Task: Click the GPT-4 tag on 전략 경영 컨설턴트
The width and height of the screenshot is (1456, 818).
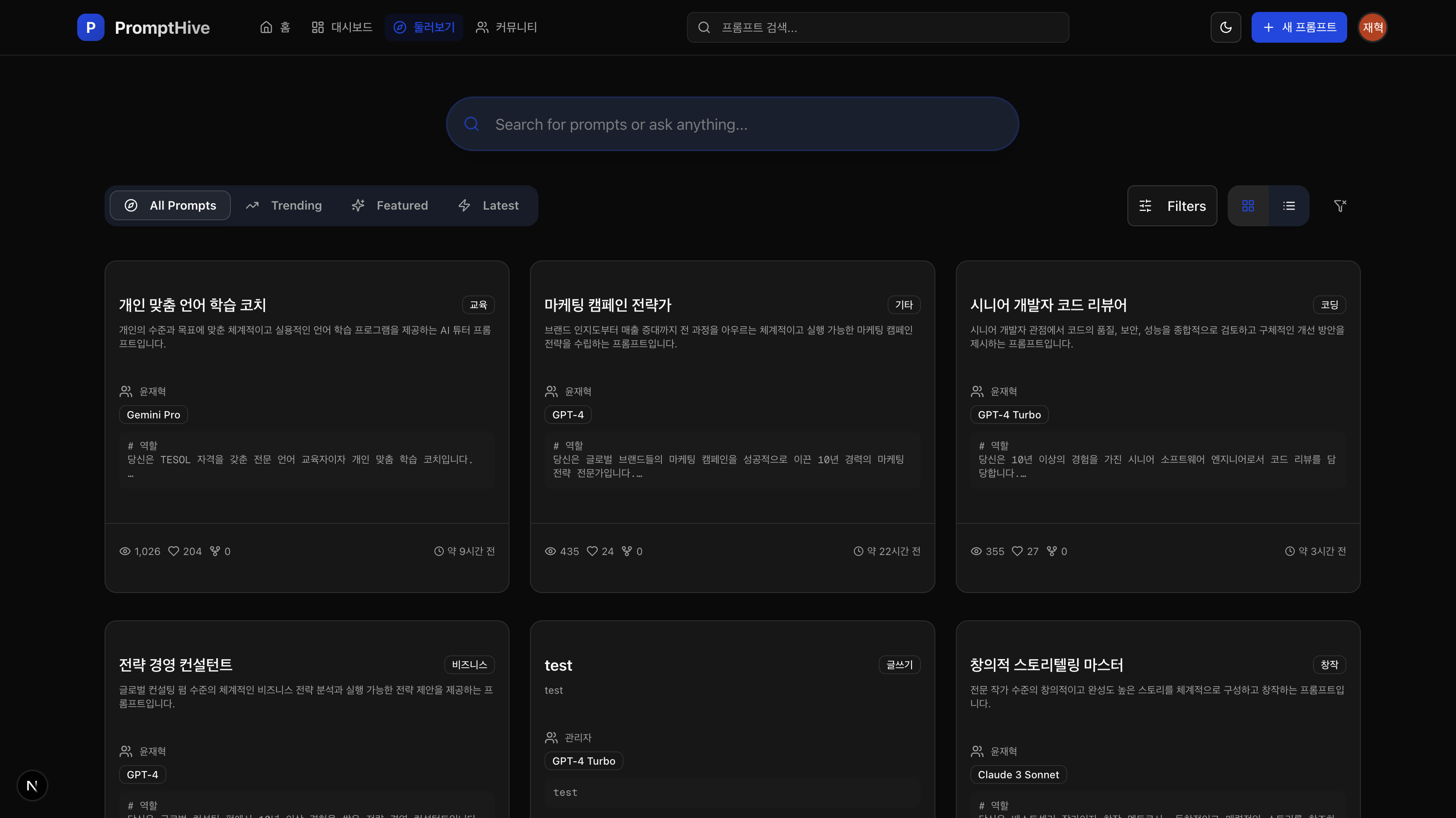Action: tap(143, 774)
